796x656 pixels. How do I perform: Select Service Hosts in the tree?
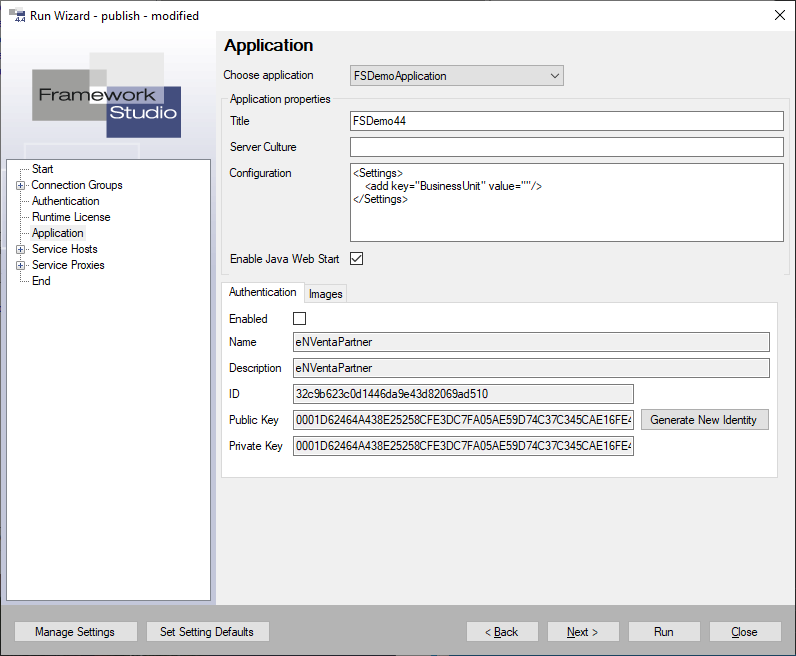coord(64,249)
